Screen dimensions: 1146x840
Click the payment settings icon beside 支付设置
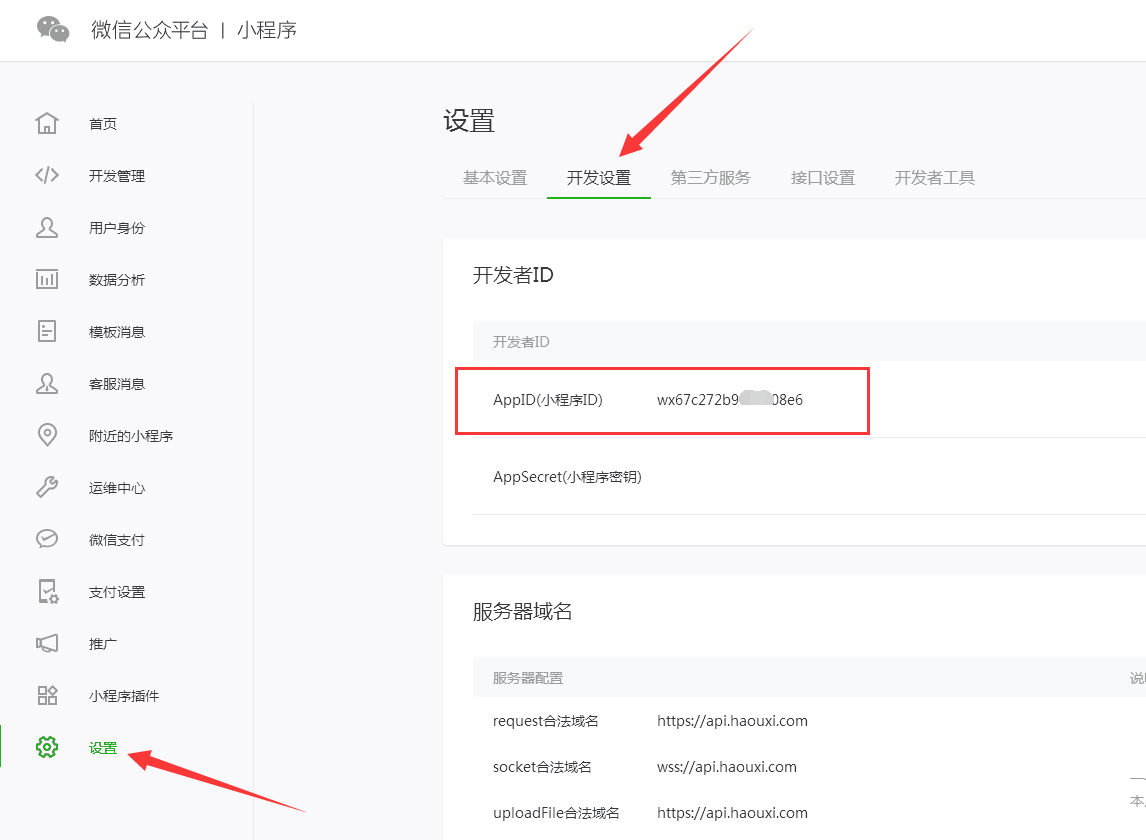[x=48, y=591]
